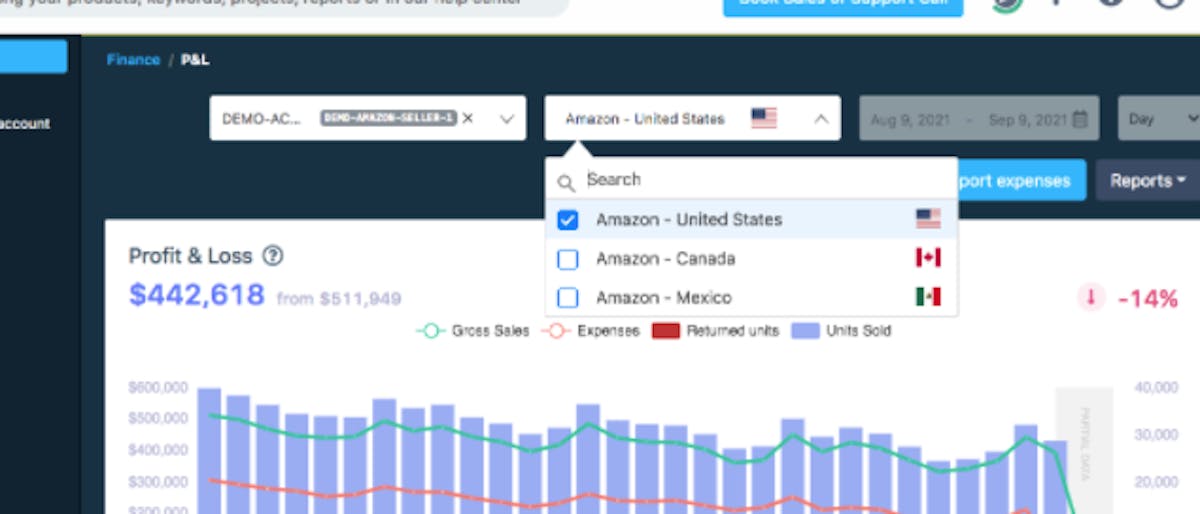Click the green circular avatar icon in header
This screenshot has height=514, width=1200.
[x=1008, y=4]
